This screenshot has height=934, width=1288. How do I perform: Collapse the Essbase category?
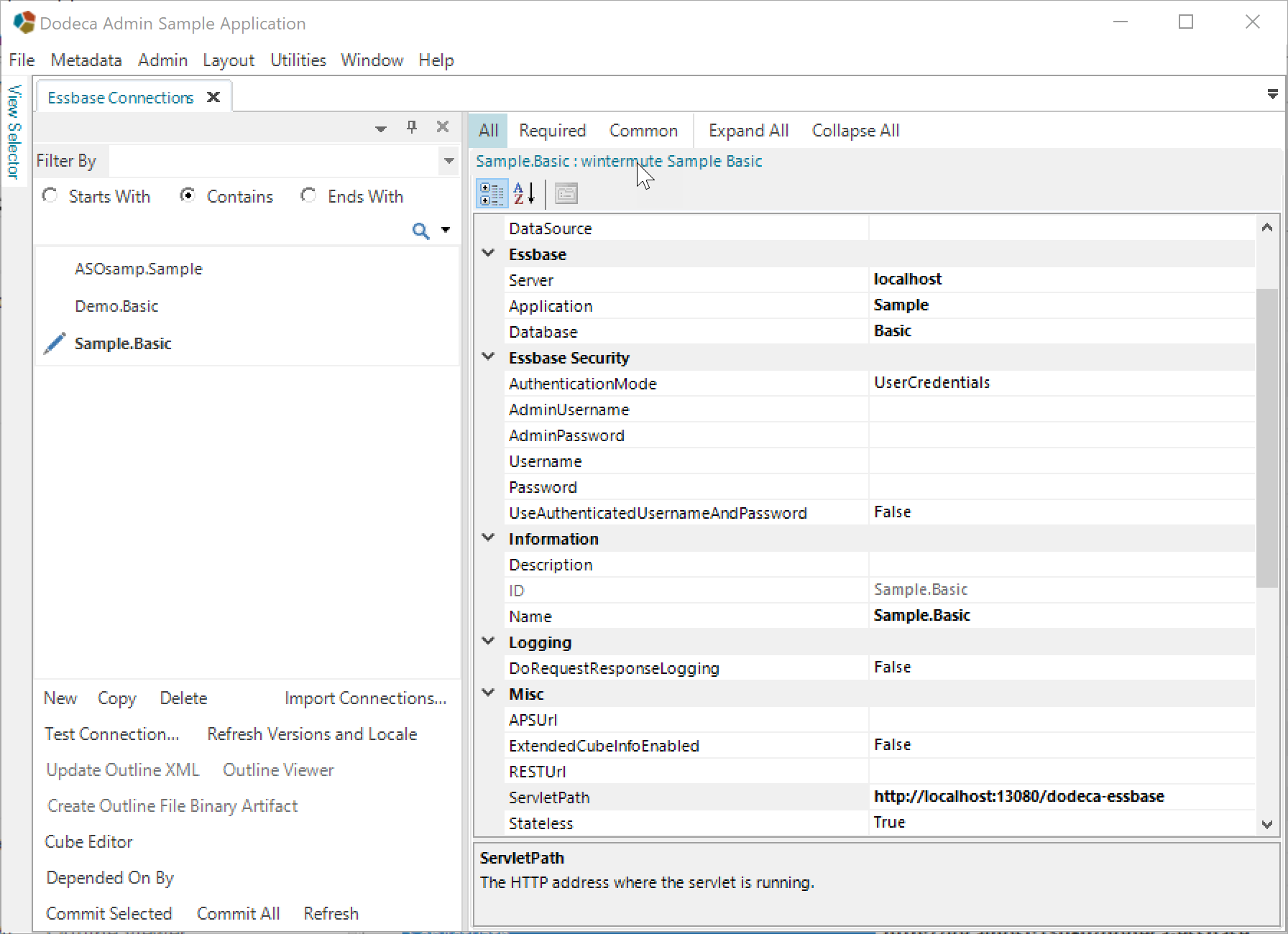point(488,254)
